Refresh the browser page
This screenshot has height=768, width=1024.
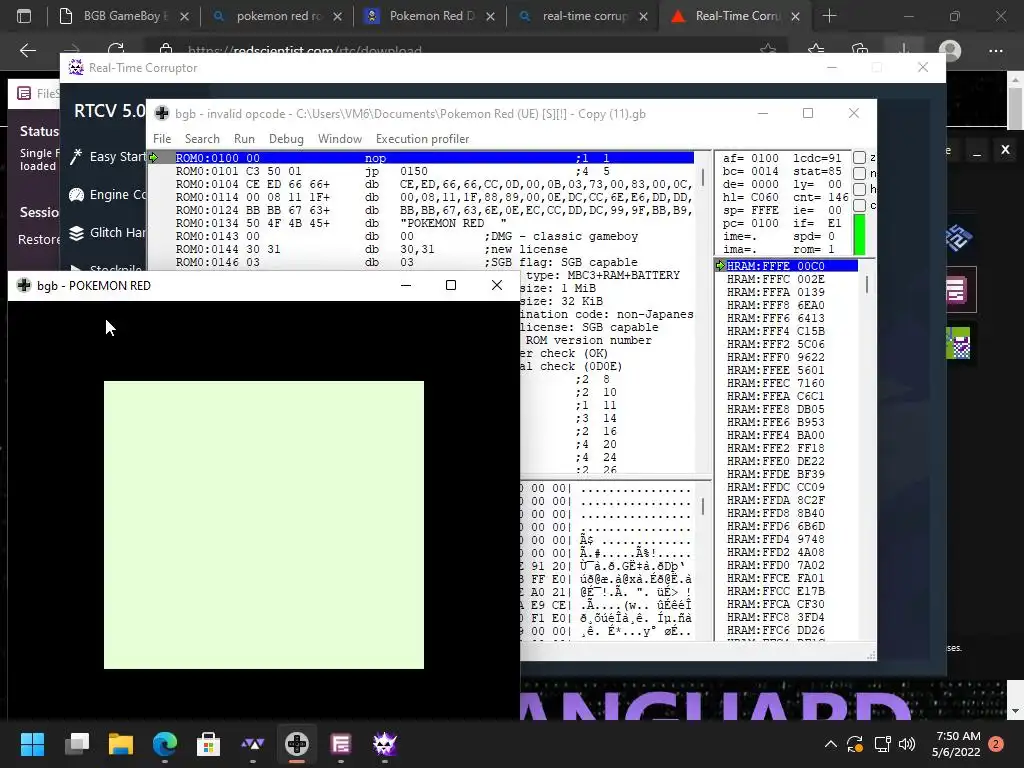click(116, 50)
